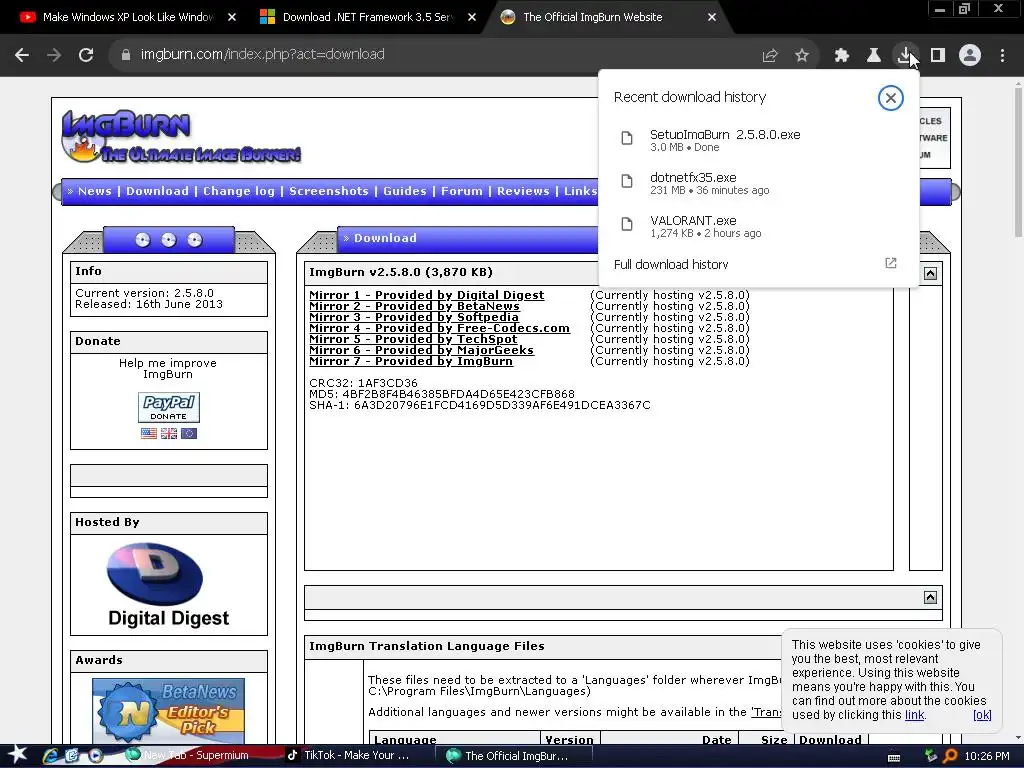This screenshot has width=1024, height=768.
Task: Click the forward navigation arrow
Action: (x=54, y=55)
